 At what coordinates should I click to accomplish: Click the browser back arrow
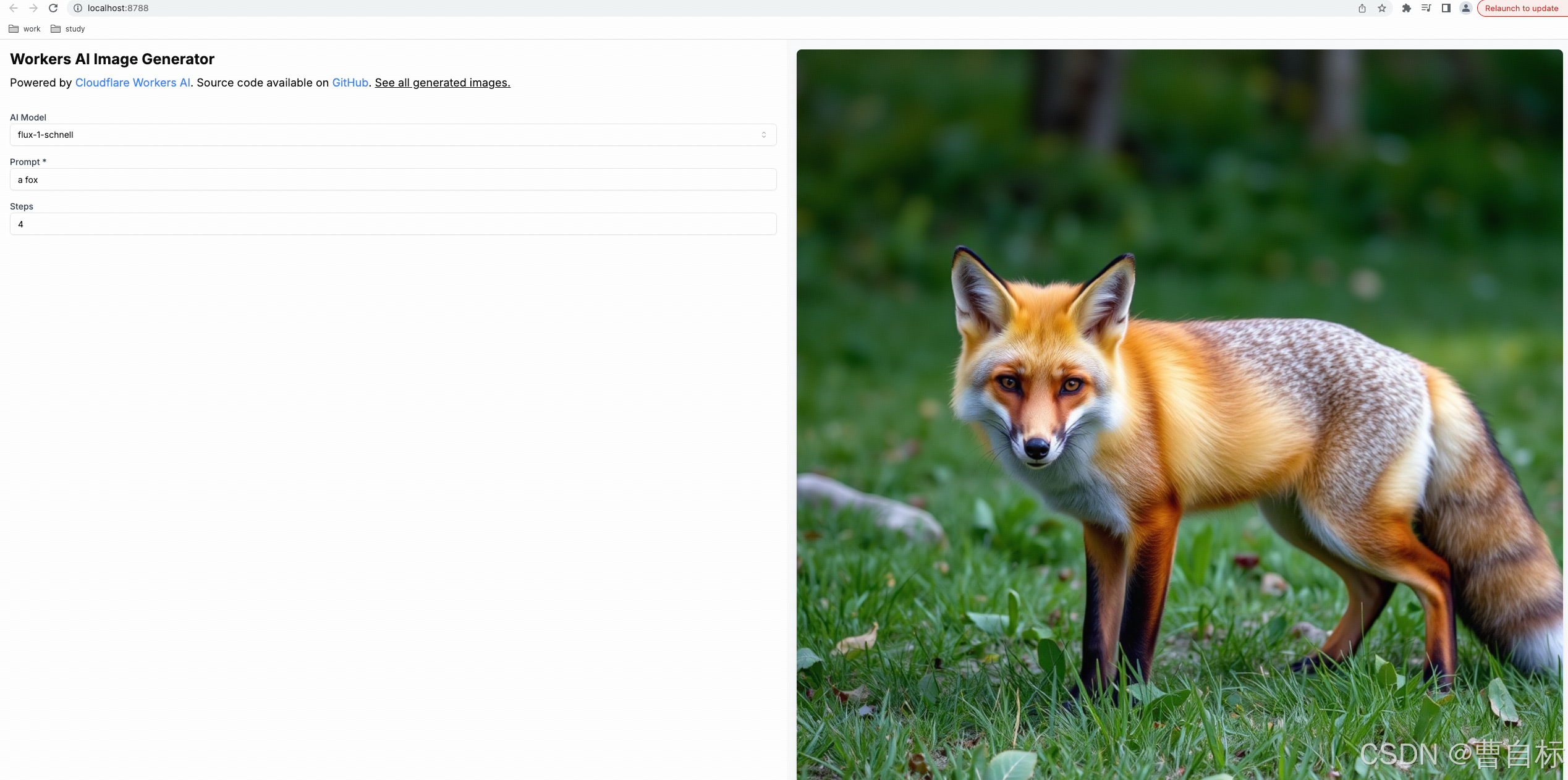[x=14, y=8]
